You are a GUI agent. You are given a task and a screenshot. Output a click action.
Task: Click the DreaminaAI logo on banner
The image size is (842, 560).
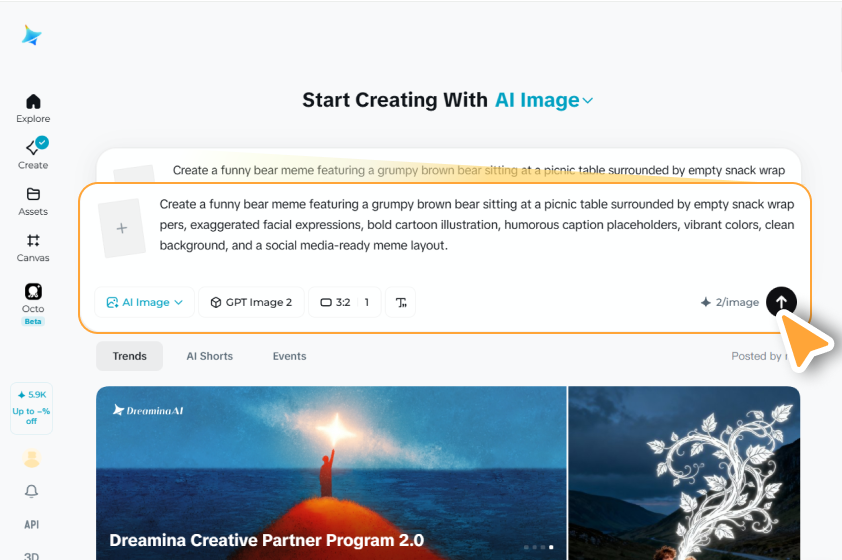click(x=148, y=411)
